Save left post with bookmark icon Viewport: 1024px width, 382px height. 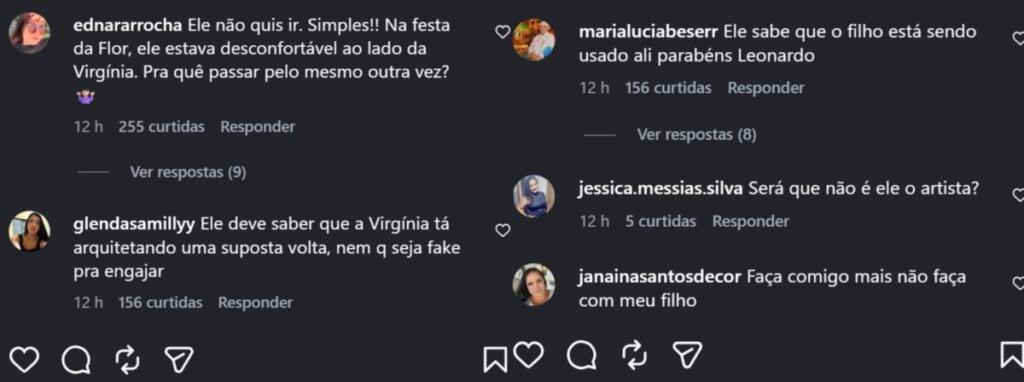coord(494,359)
